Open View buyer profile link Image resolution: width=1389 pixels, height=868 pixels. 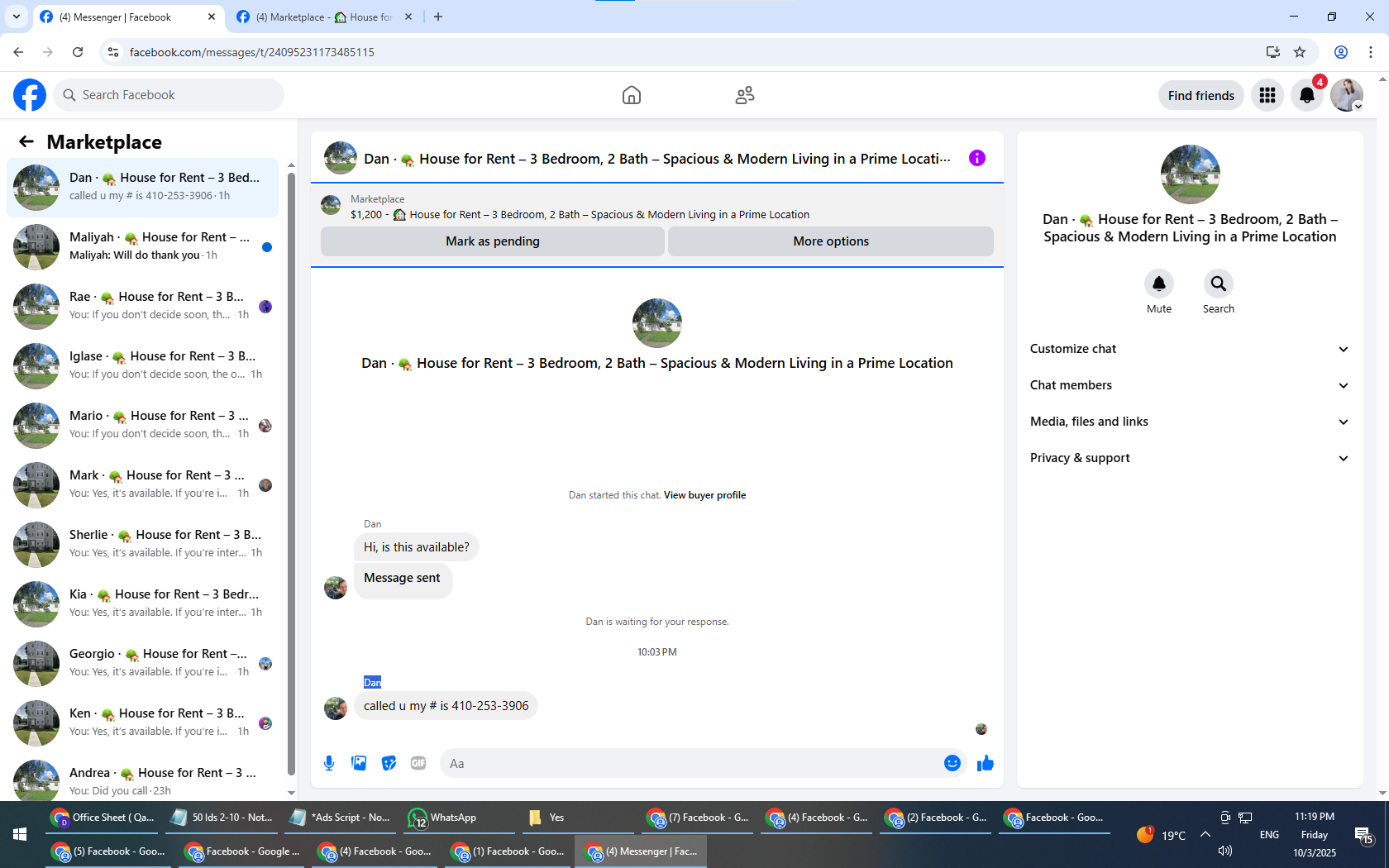(704, 495)
